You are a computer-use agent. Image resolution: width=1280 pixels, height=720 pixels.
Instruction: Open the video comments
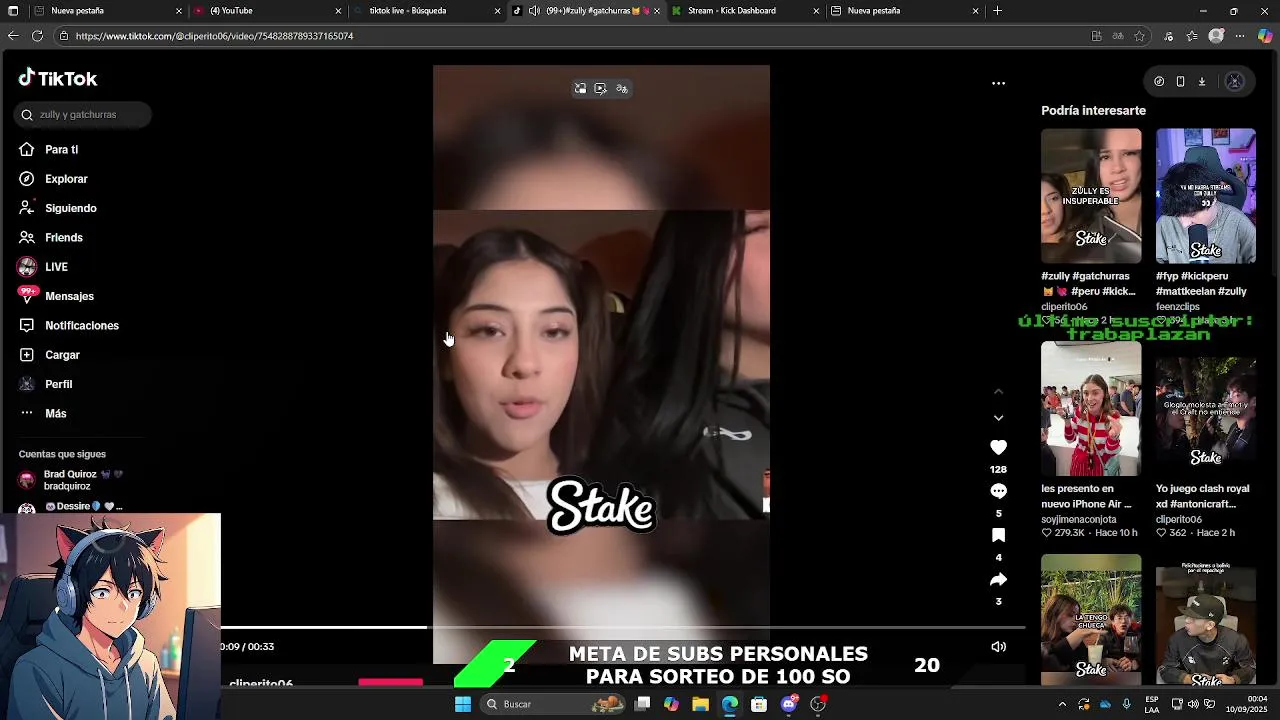point(998,491)
